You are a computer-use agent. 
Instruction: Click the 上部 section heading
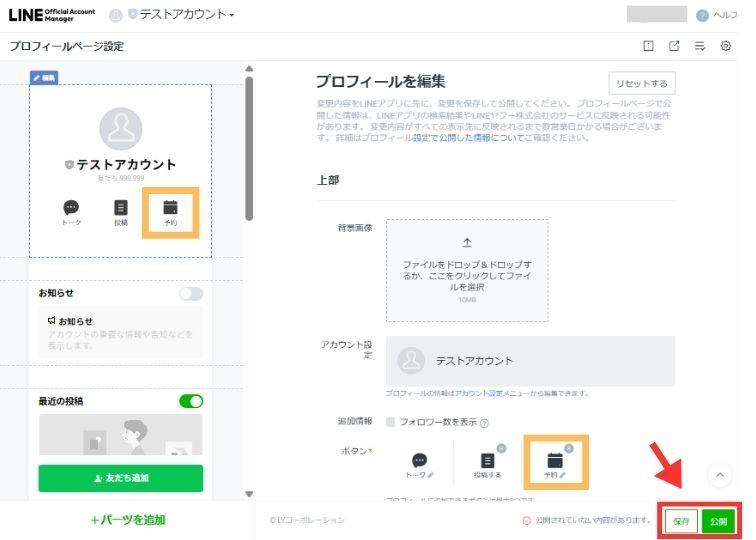coord(328,180)
